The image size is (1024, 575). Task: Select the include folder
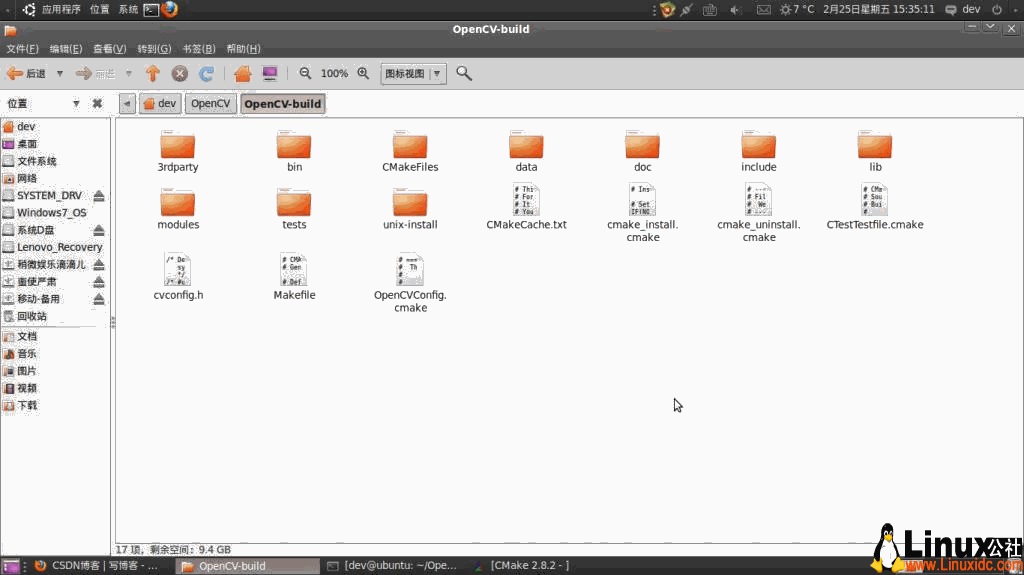coord(759,151)
